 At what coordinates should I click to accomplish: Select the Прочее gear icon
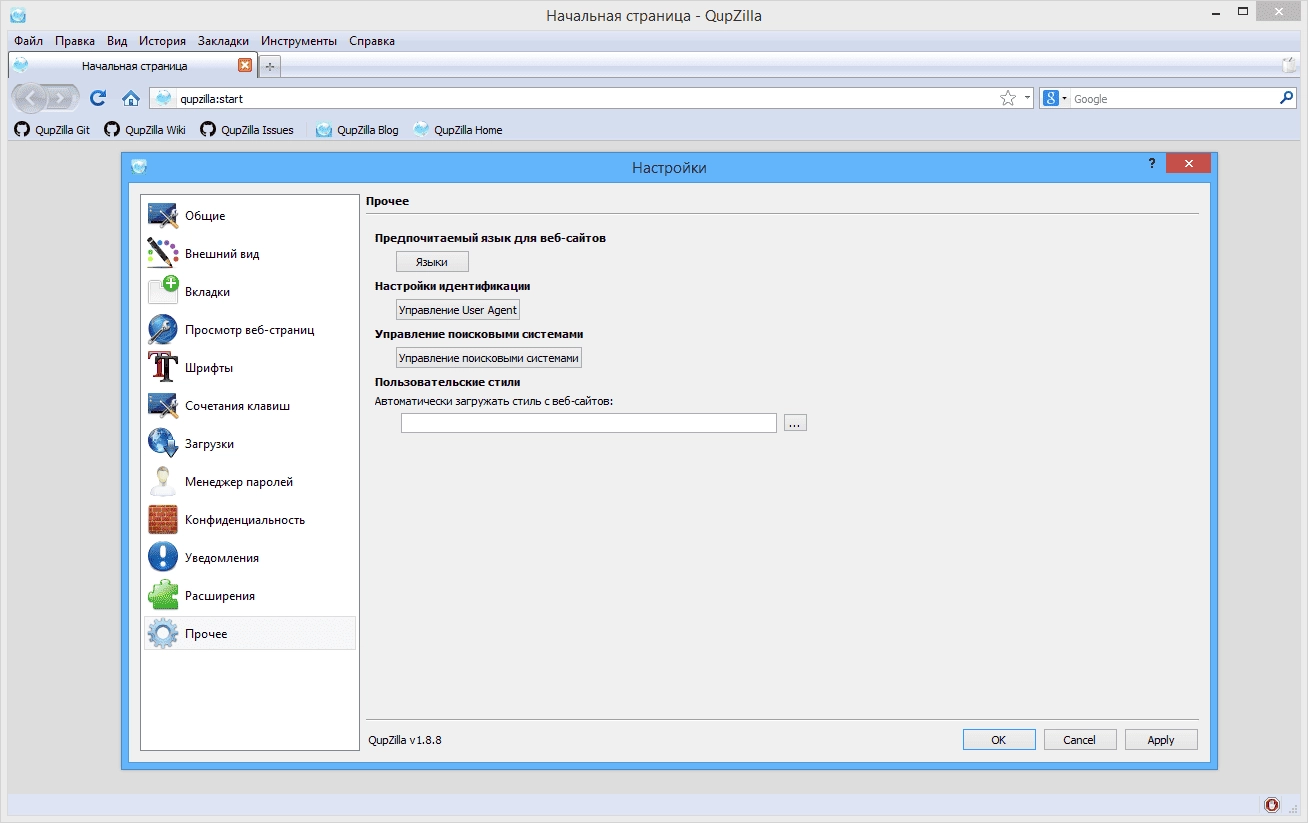(x=162, y=634)
